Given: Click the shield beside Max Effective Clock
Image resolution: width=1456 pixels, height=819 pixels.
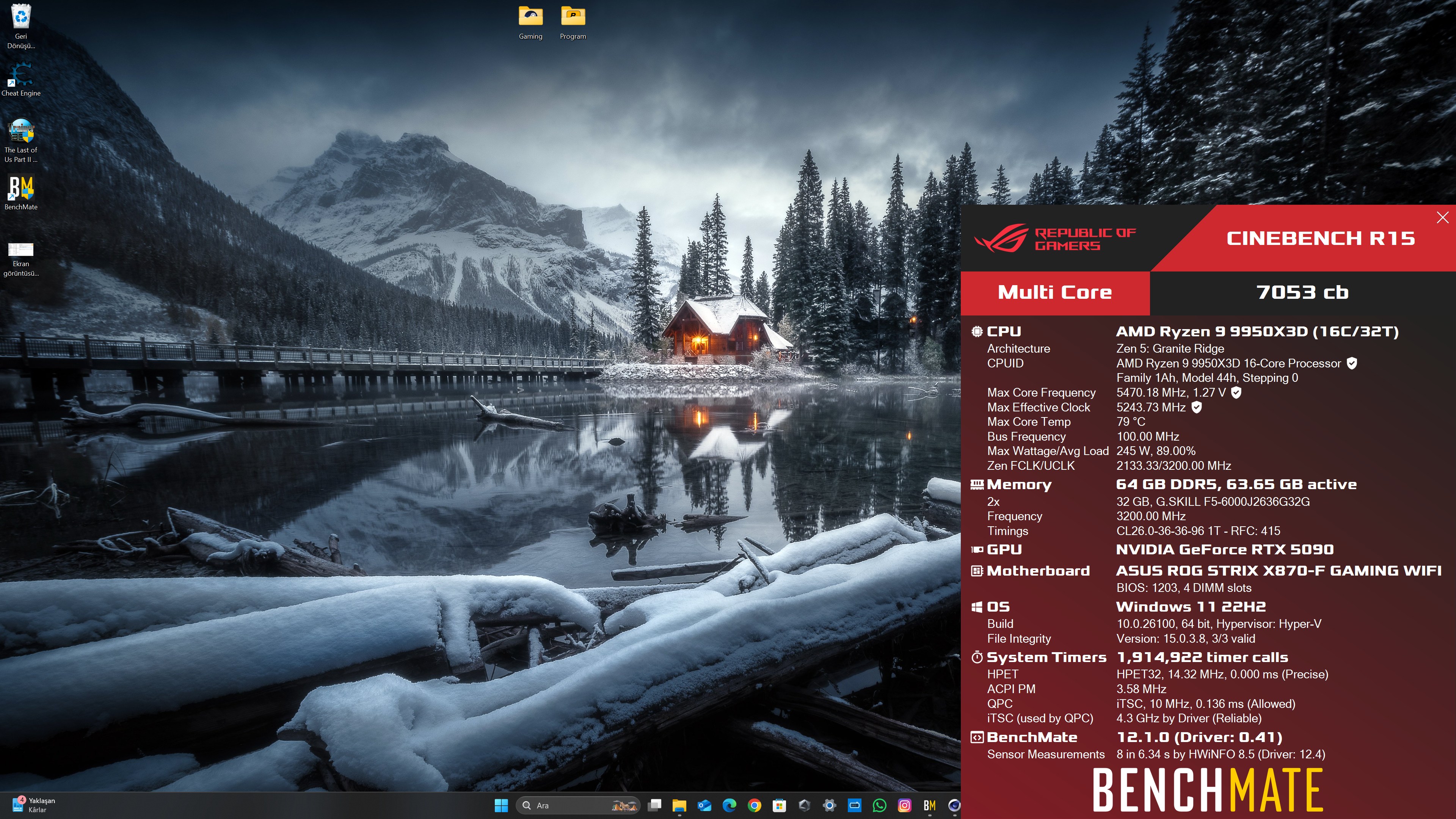Looking at the screenshot, I should (x=1197, y=407).
